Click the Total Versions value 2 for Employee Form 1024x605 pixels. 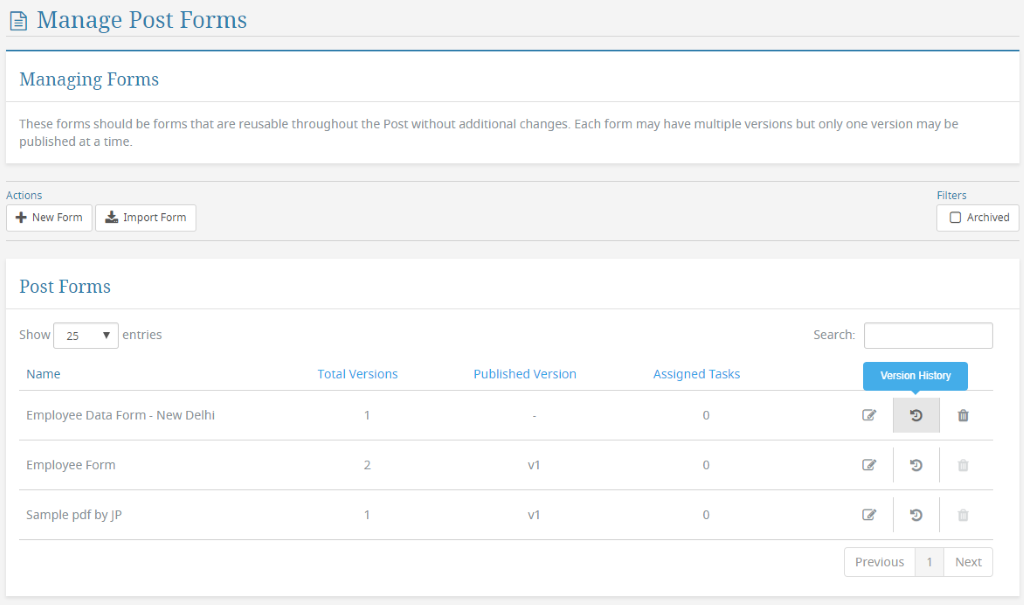(367, 465)
